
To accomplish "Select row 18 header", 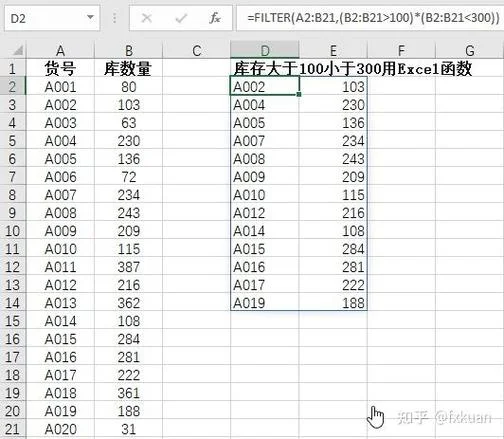I will 12,375.
